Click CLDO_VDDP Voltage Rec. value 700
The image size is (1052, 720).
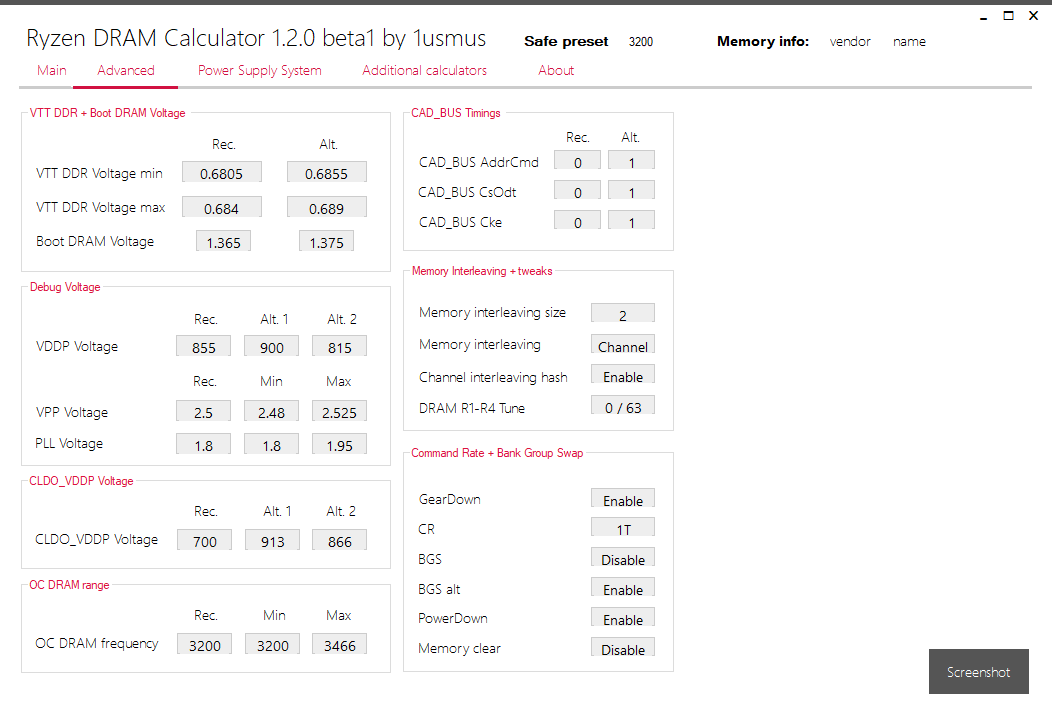205,540
